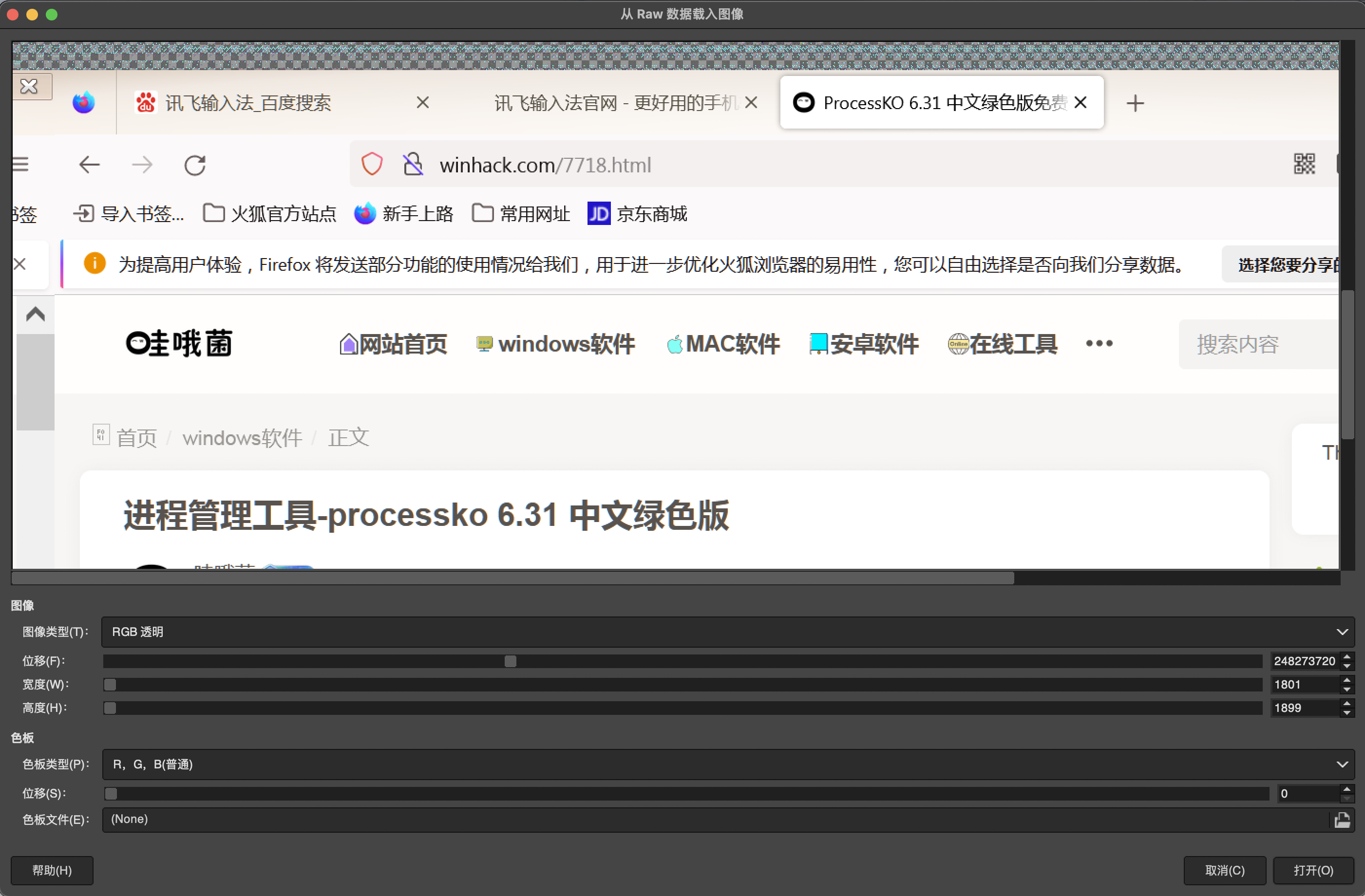Open the 色板类型 R, G, B(普通) dropdown

(x=728, y=764)
